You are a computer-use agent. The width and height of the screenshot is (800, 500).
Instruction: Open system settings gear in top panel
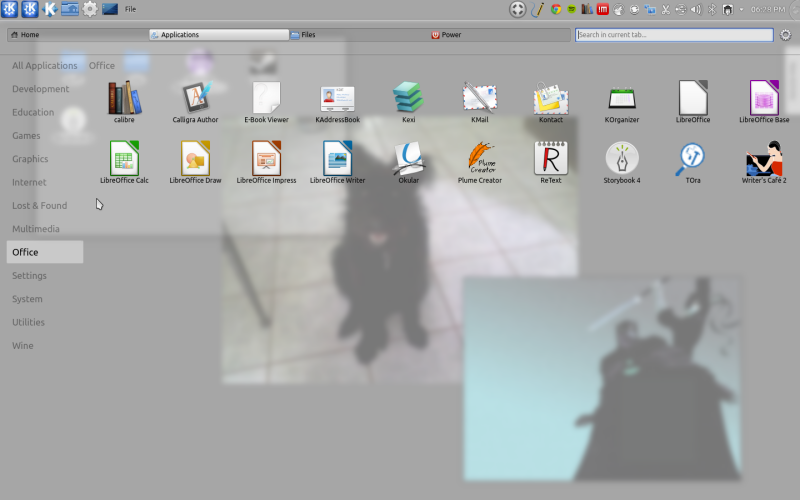click(90, 9)
